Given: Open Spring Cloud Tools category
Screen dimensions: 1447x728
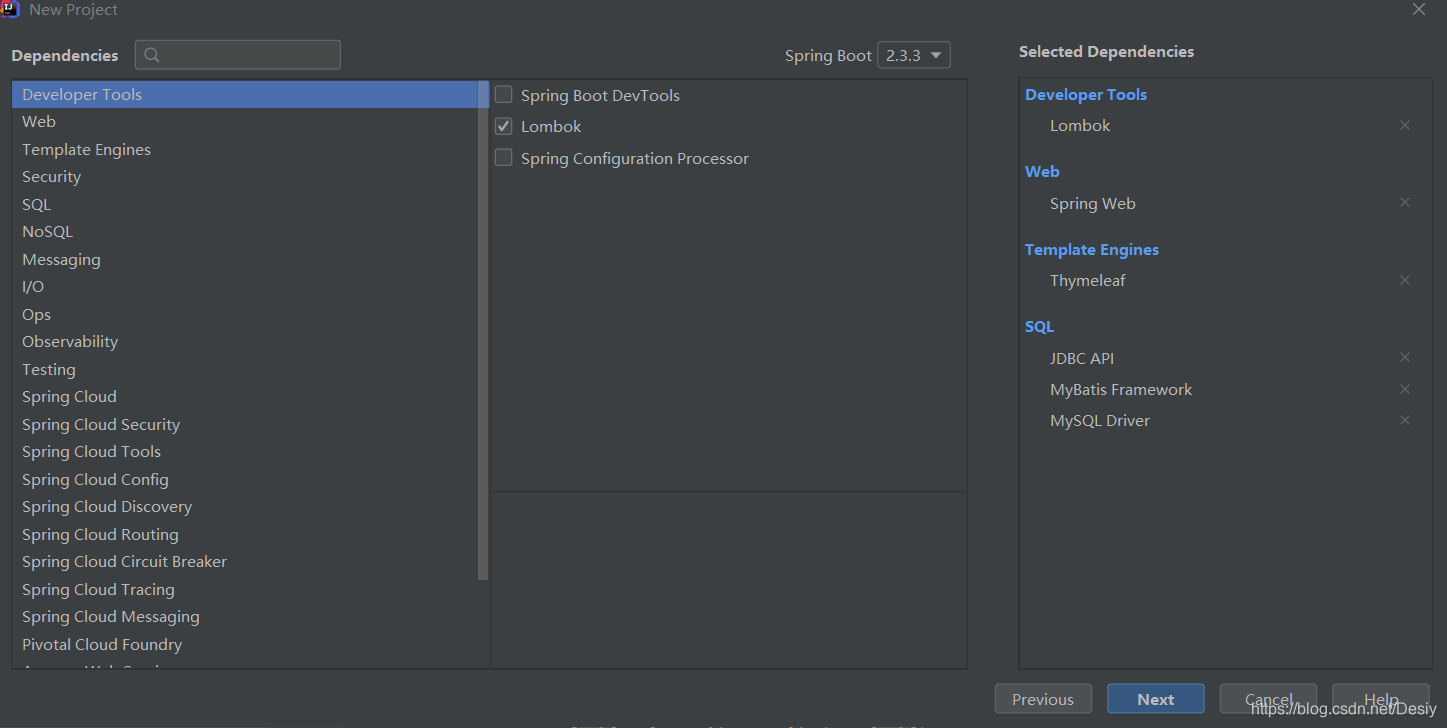Looking at the screenshot, I should (x=245, y=451).
